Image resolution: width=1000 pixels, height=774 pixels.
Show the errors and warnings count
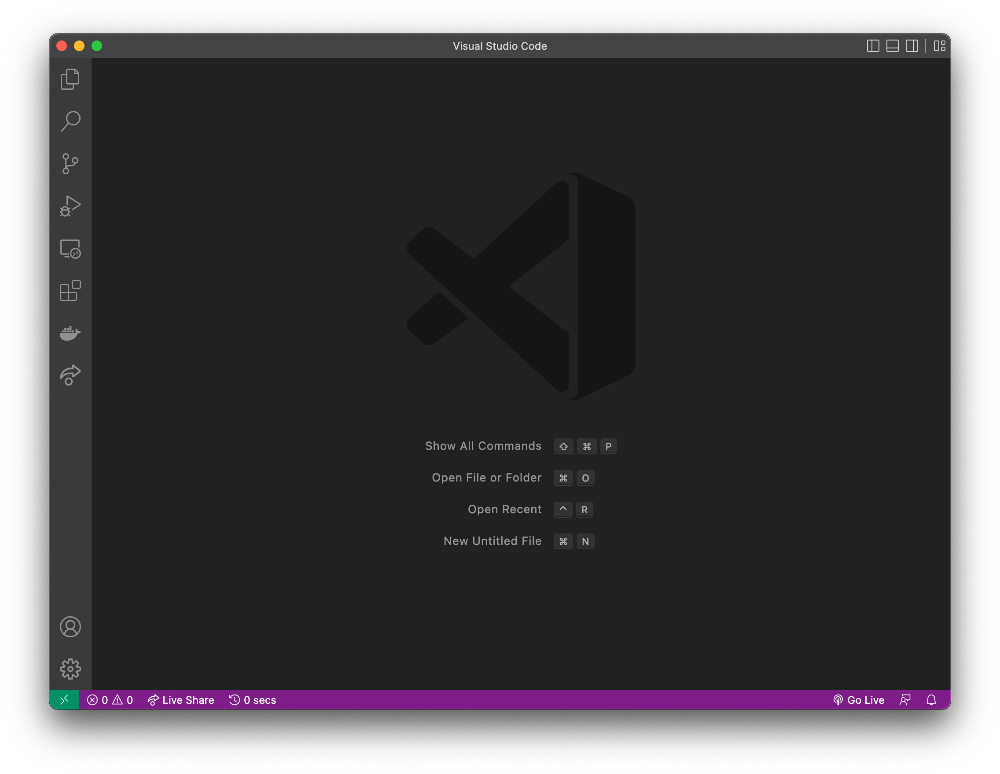(110, 700)
